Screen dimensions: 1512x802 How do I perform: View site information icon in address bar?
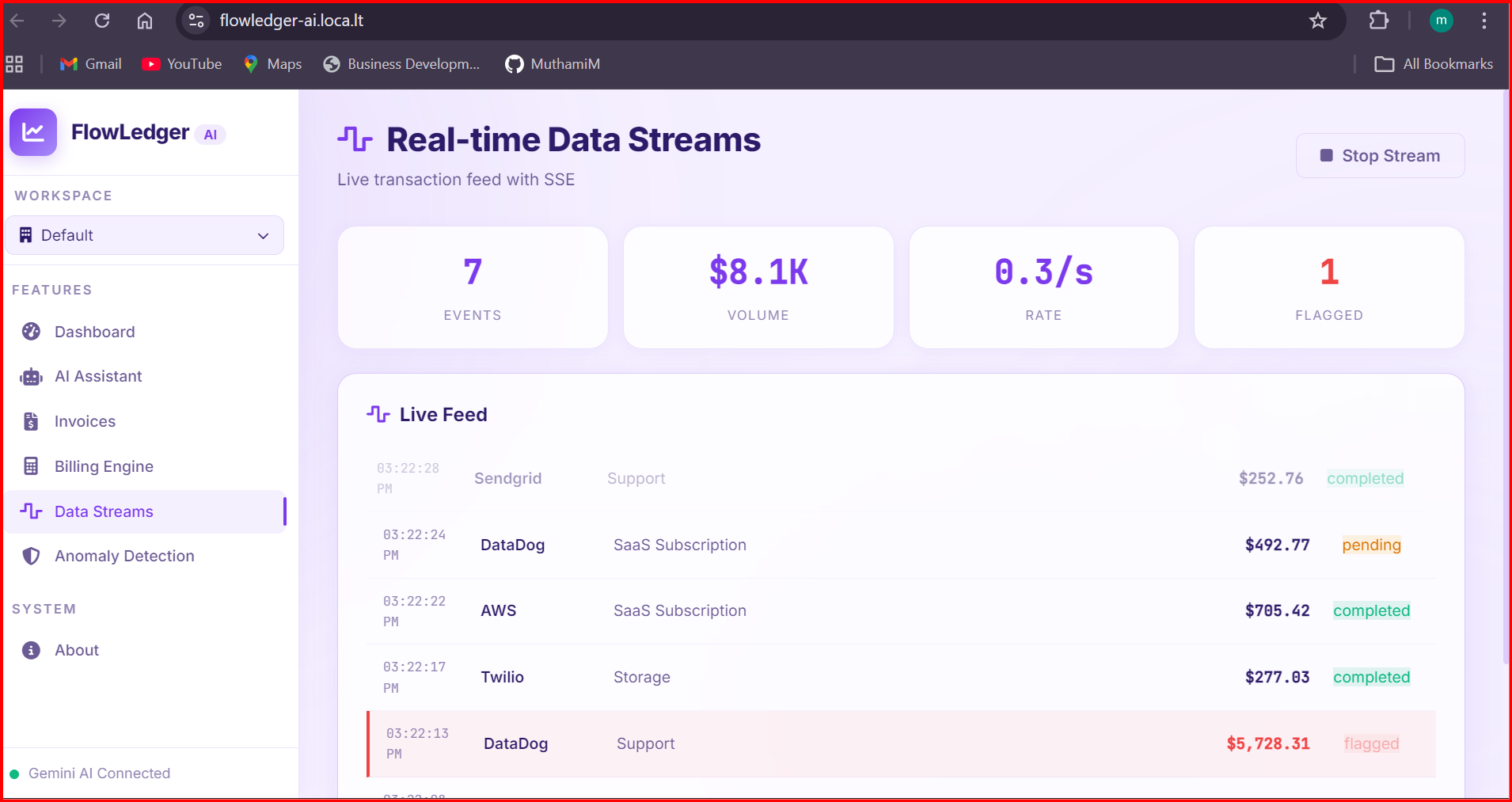[x=196, y=21]
